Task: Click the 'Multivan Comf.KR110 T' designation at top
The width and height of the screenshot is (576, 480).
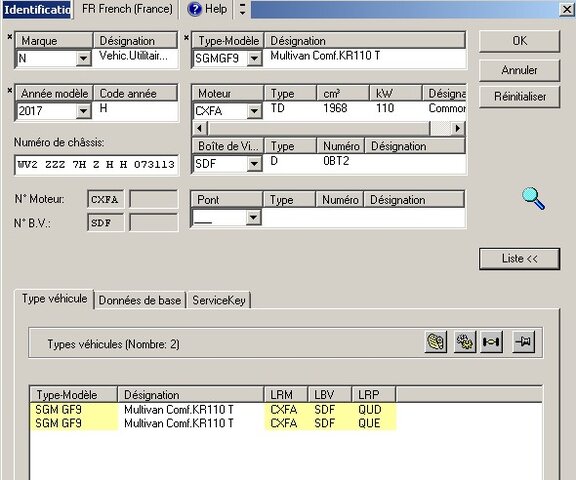Action: click(325, 56)
